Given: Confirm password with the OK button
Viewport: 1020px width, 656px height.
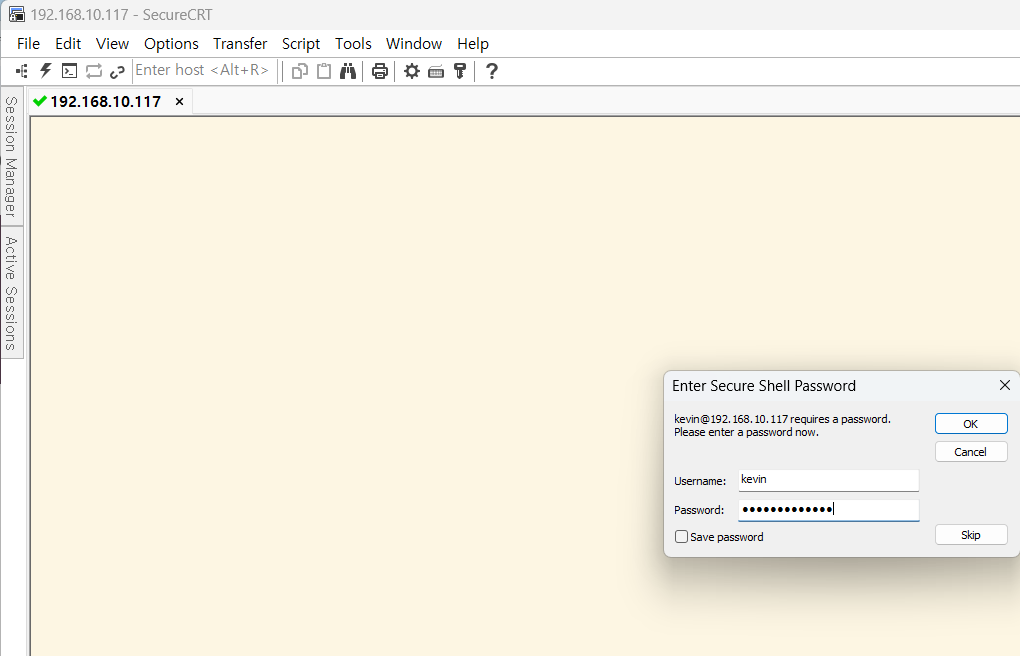Looking at the screenshot, I should click(971, 424).
